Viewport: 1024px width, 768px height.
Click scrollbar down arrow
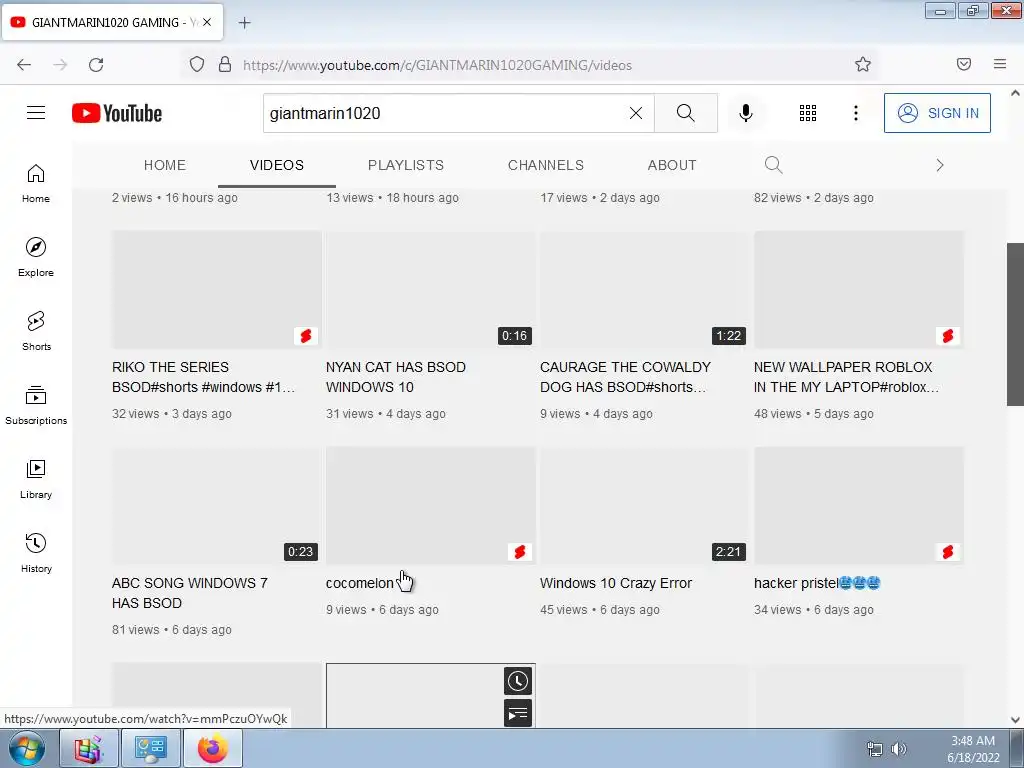click(1015, 720)
